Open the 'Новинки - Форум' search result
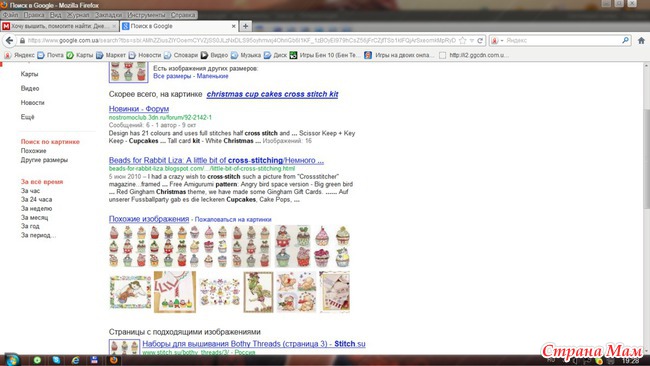The height and width of the screenshot is (366, 650). [x=139, y=109]
